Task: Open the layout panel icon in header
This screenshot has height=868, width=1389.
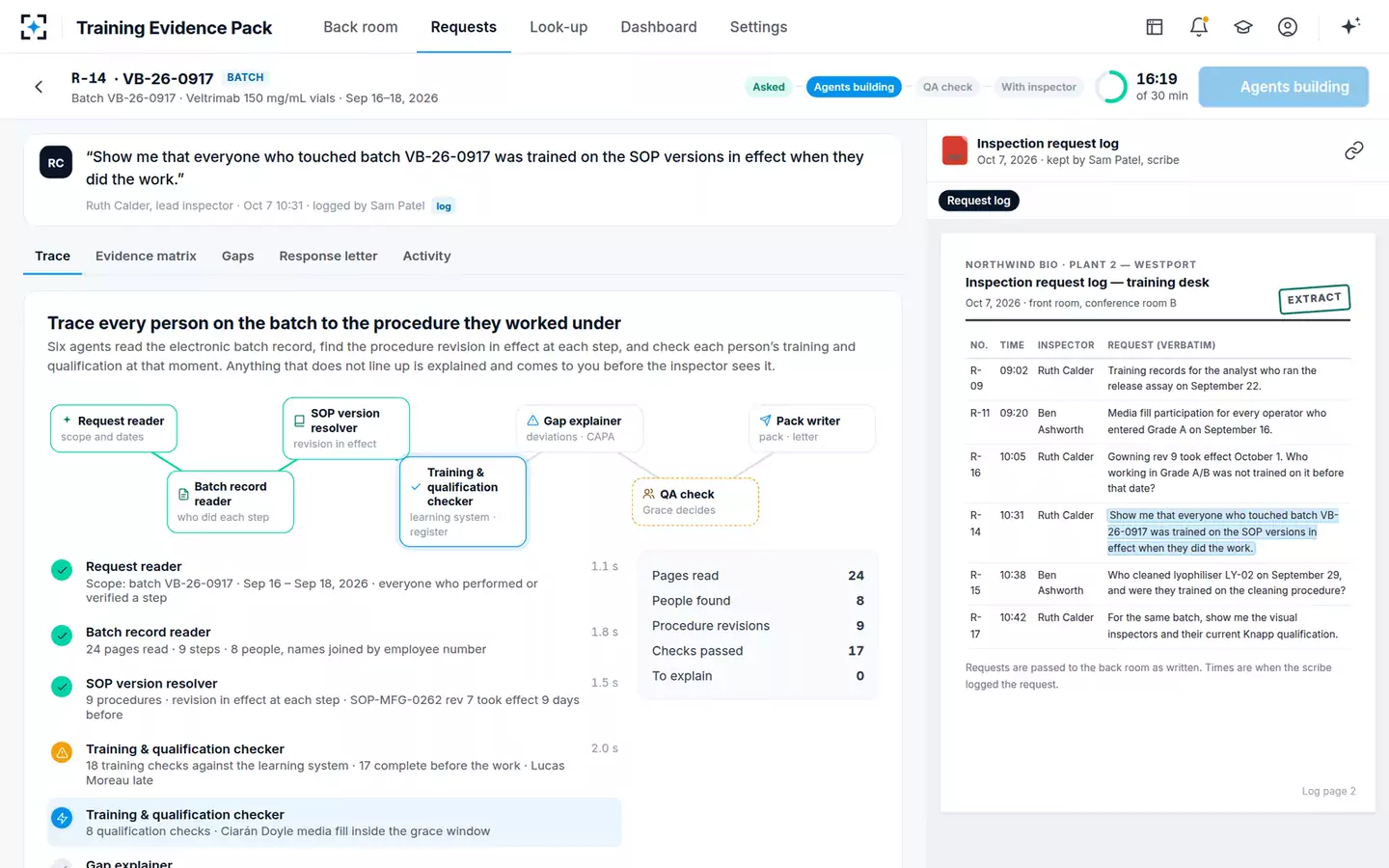Action: click(1155, 27)
